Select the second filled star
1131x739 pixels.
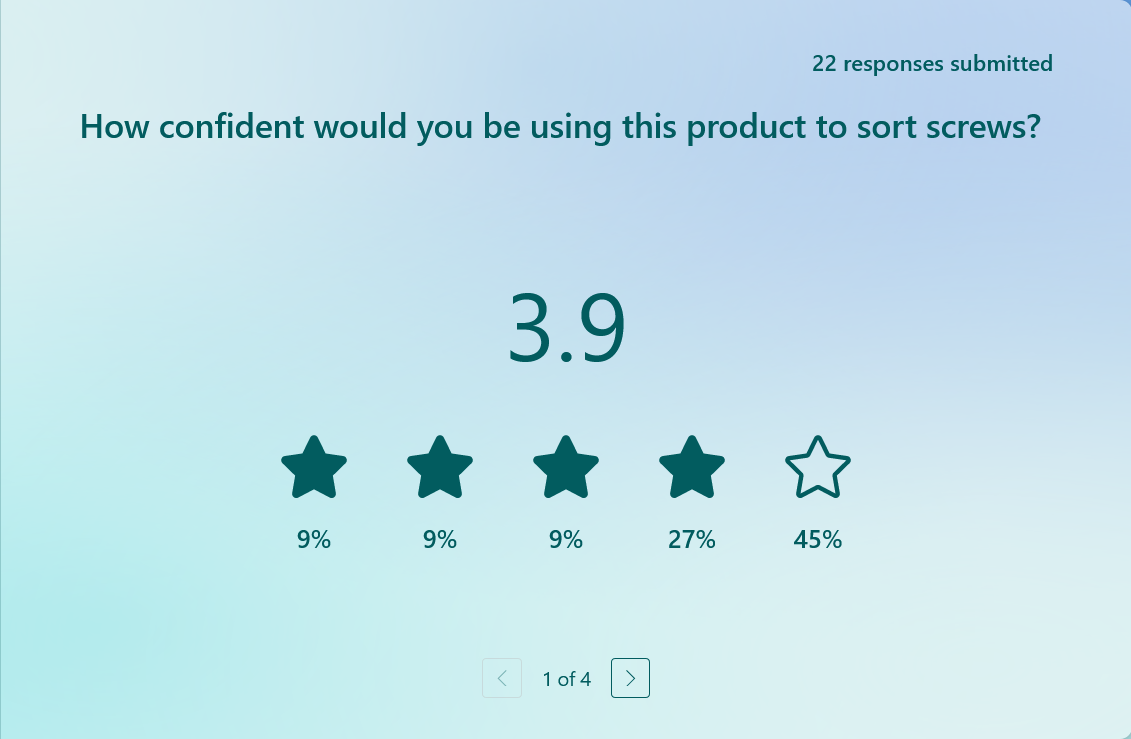[x=440, y=467]
